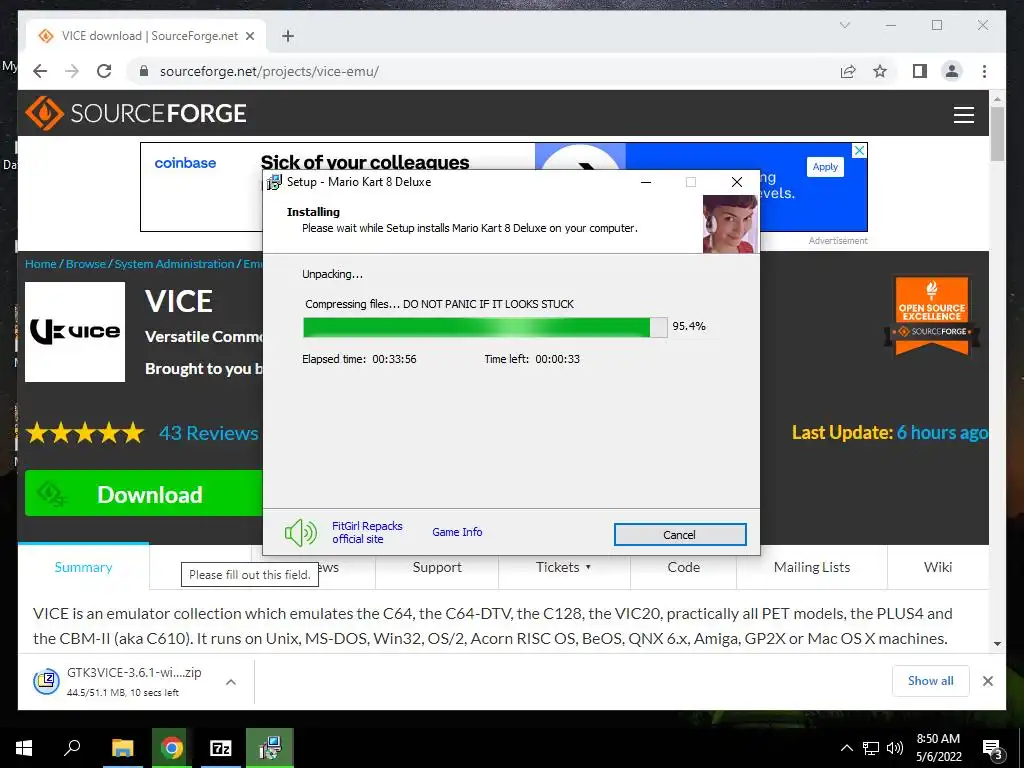
Task: Open the notification center
Action: pyautogui.click(x=992, y=750)
